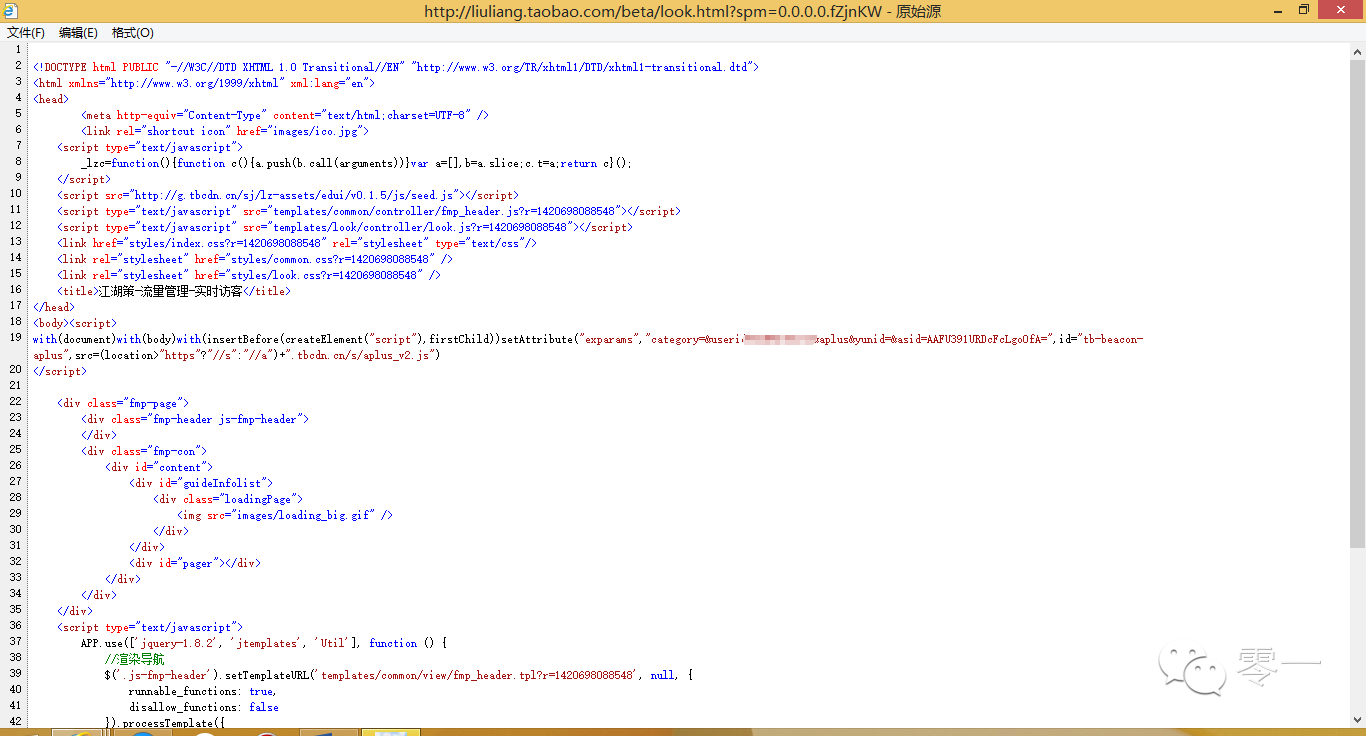Click line number 19 in the gutter
The width and height of the screenshot is (1366, 736).
tap(15, 337)
